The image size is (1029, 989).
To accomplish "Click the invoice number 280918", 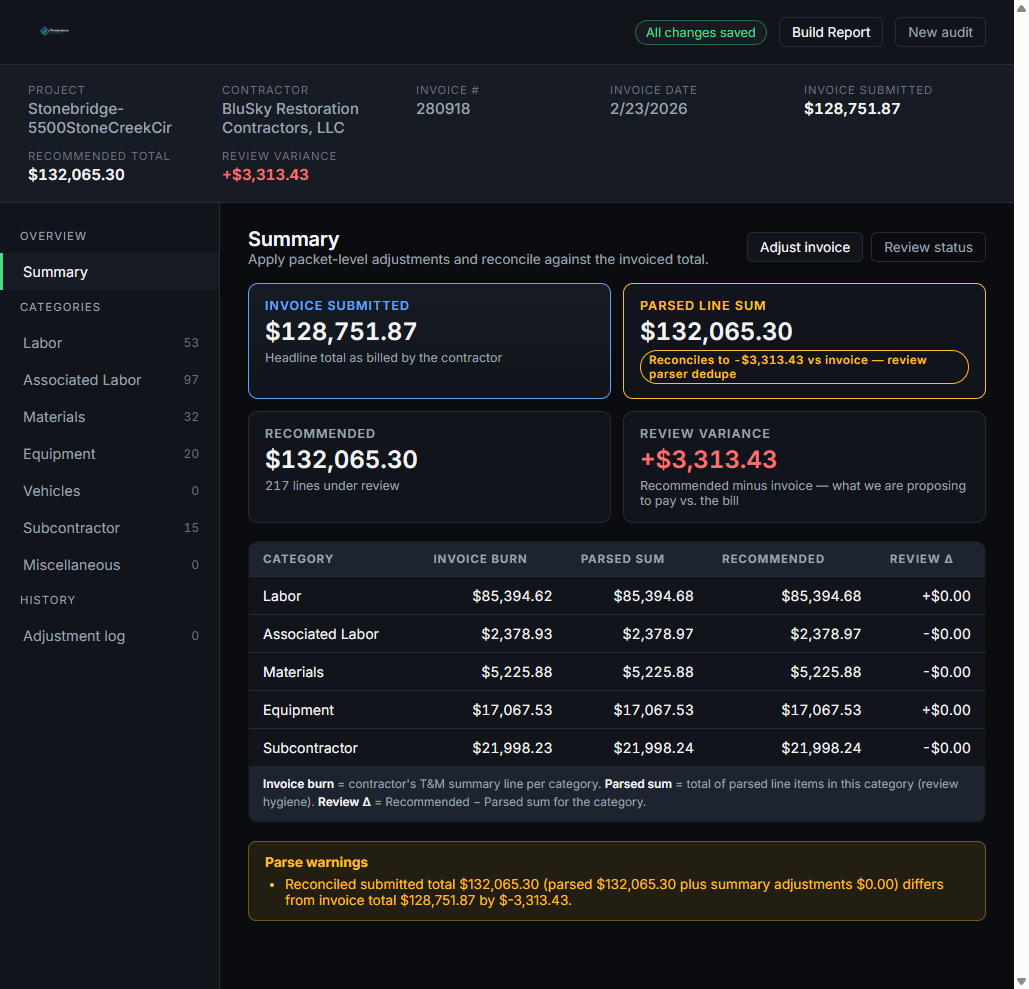I will pos(443,109).
